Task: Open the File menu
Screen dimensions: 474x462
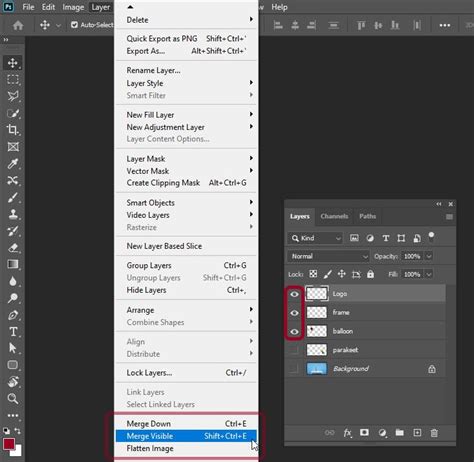Action: pos(28,7)
